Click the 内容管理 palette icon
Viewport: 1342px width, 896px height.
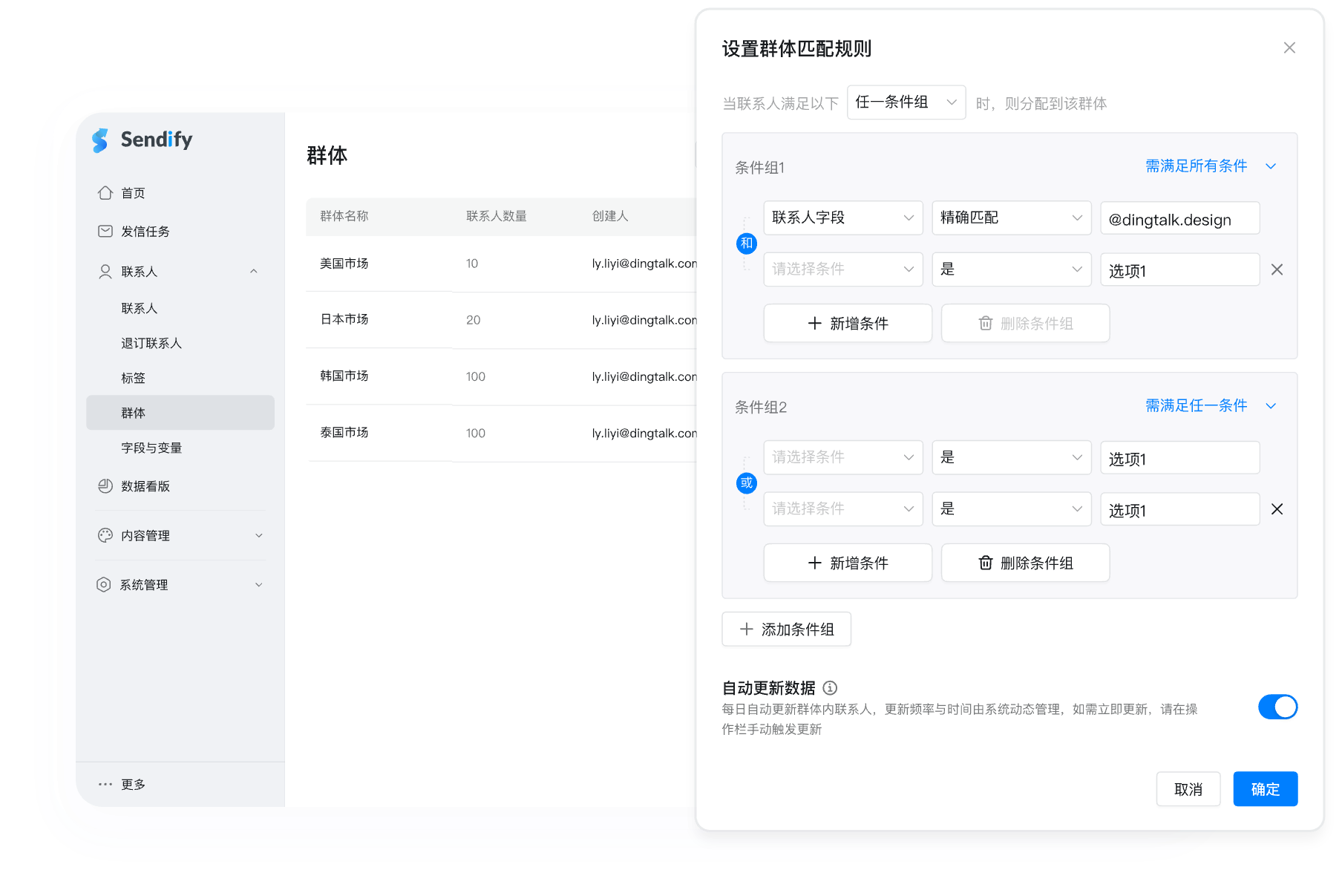(105, 535)
